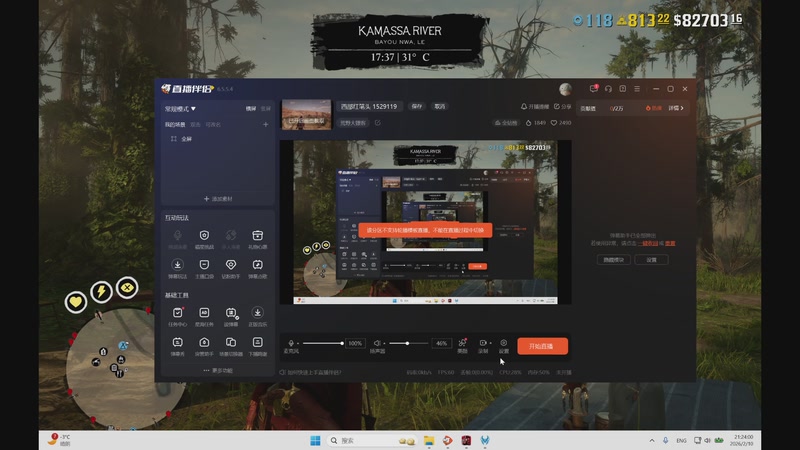Image resolution: width=800 pixels, height=450 pixels.
Task: Open Windows Start menu
Action: [315, 440]
